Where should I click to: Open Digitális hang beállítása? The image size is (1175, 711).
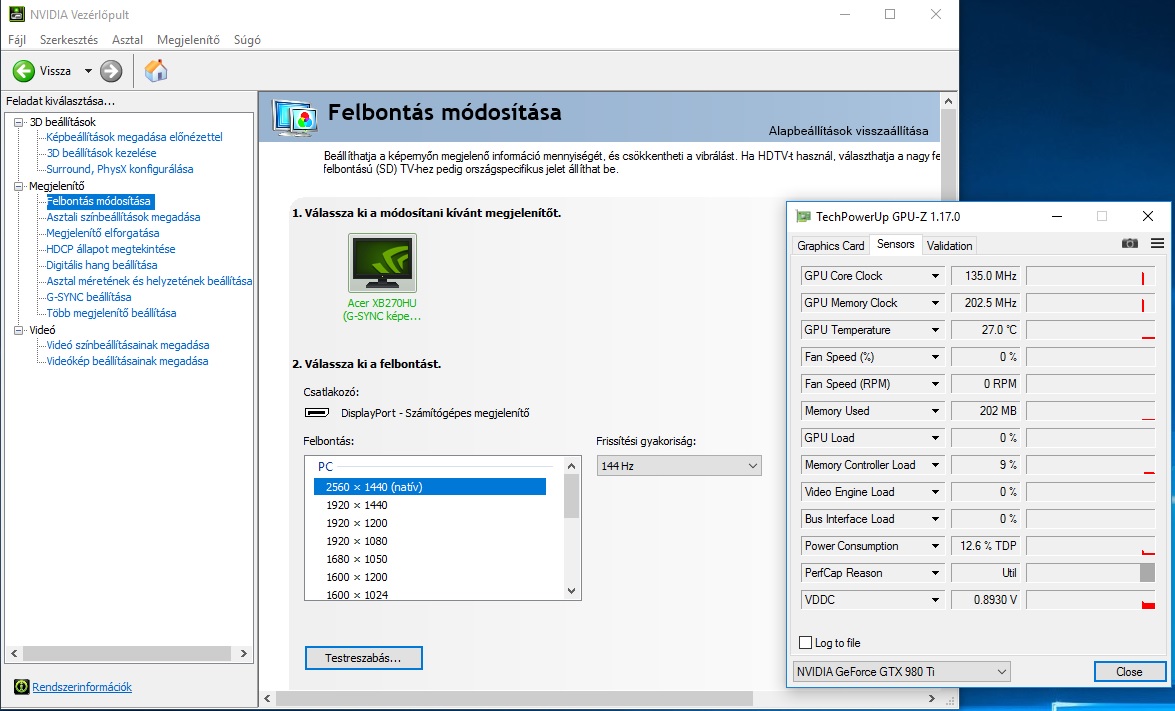click(102, 265)
